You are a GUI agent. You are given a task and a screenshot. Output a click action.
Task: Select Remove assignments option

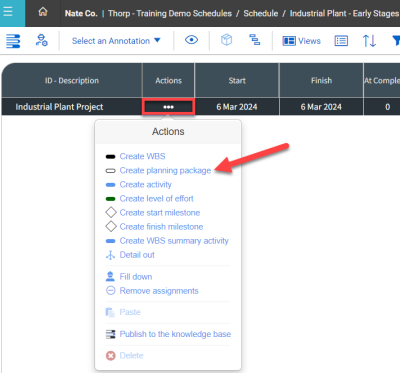(159, 291)
